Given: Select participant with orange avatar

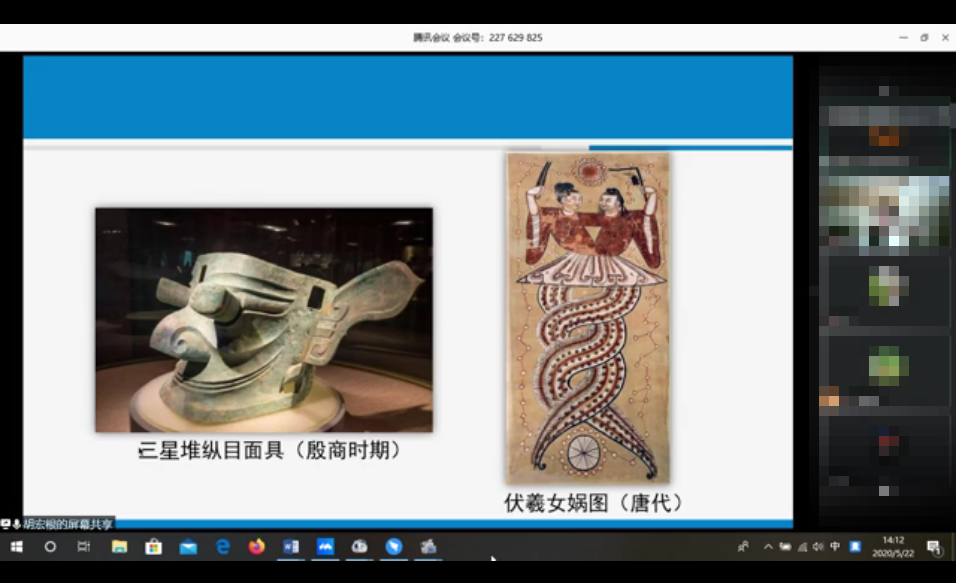Looking at the screenshot, I should [883, 135].
